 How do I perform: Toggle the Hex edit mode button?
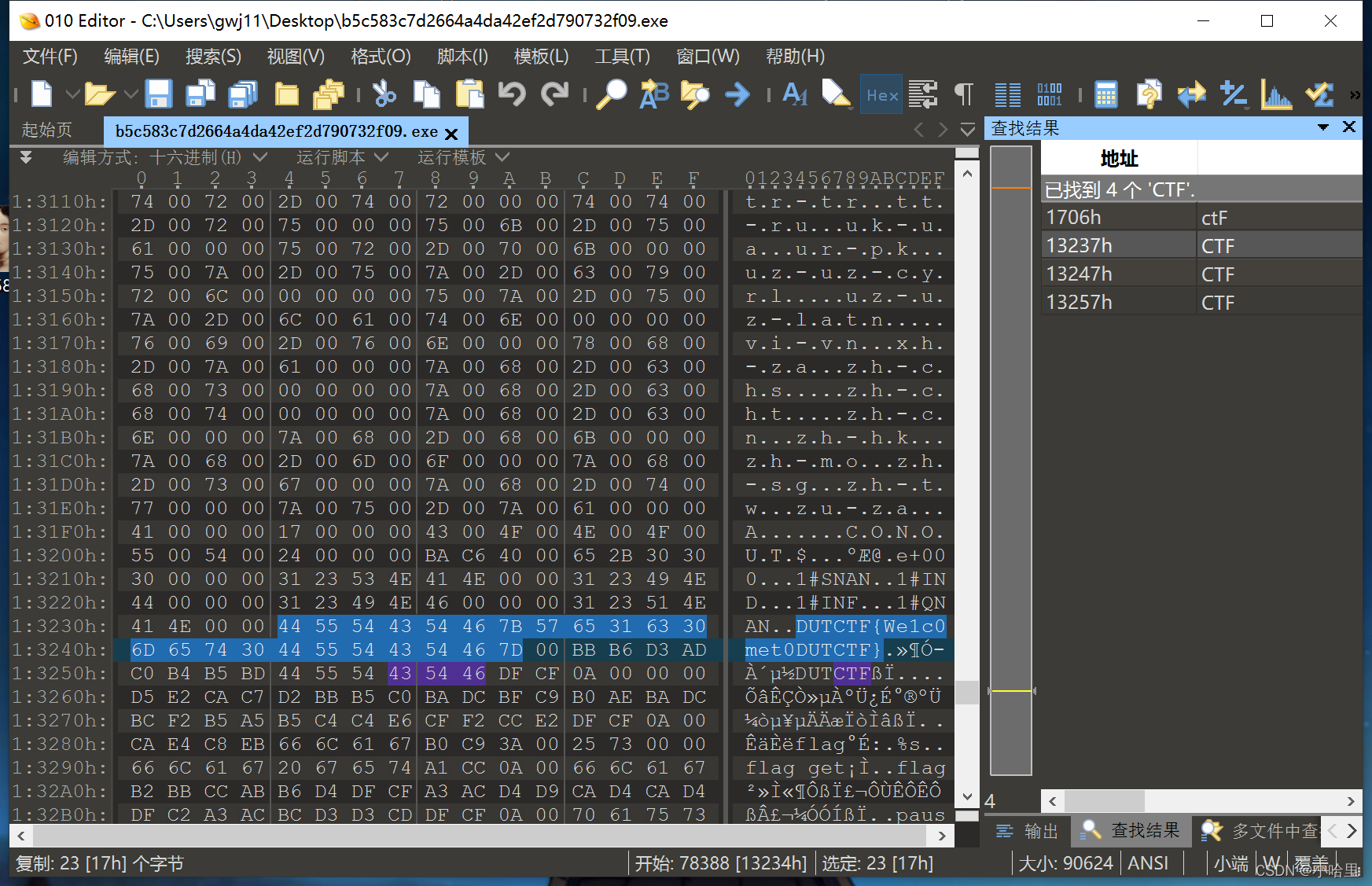point(881,94)
